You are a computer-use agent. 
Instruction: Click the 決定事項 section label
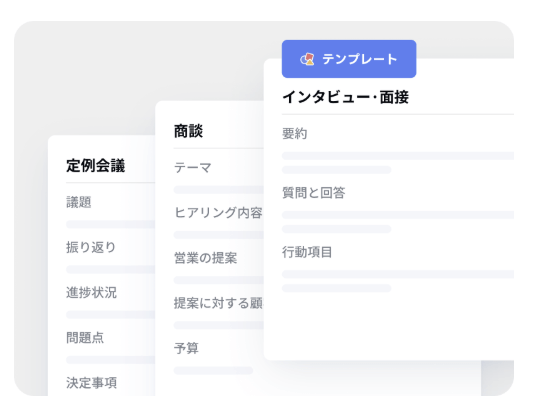pyautogui.click(x=91, y=383)
